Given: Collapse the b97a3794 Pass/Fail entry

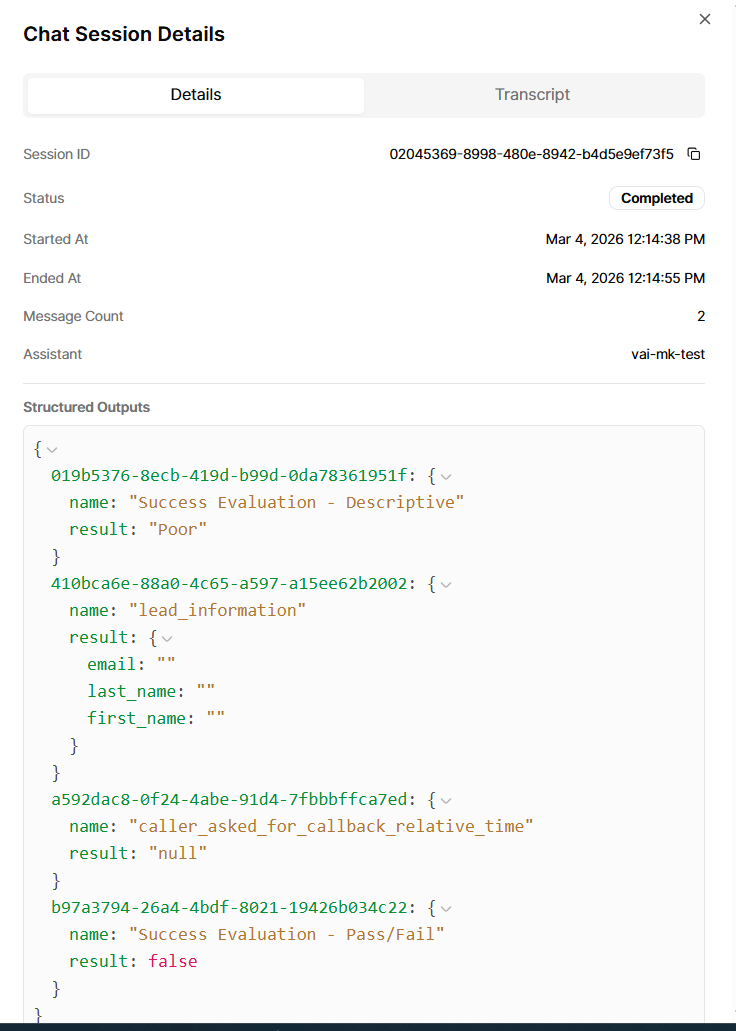Looking at the screenshot, I should pos(446,908).
